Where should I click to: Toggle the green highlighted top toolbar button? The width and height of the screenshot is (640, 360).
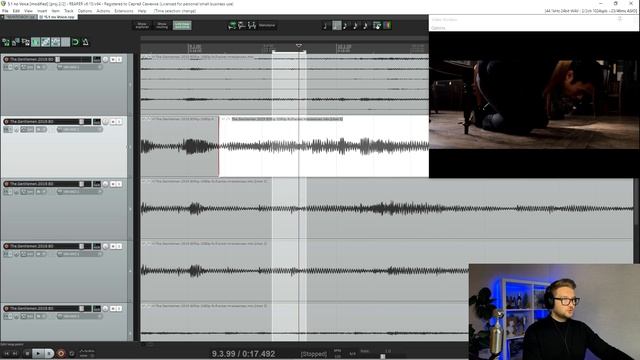(x=182, y=25)
